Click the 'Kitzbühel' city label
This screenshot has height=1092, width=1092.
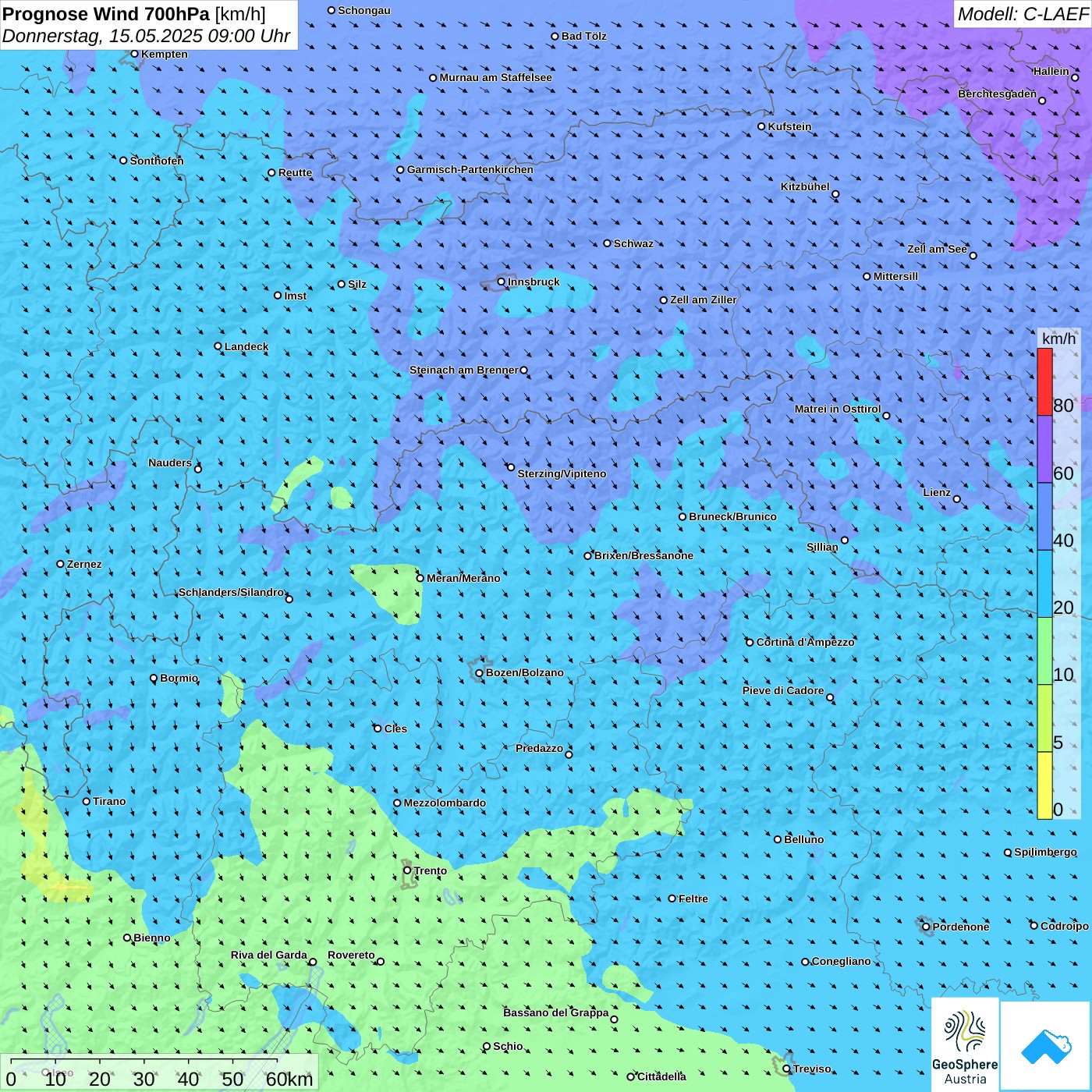805,186
